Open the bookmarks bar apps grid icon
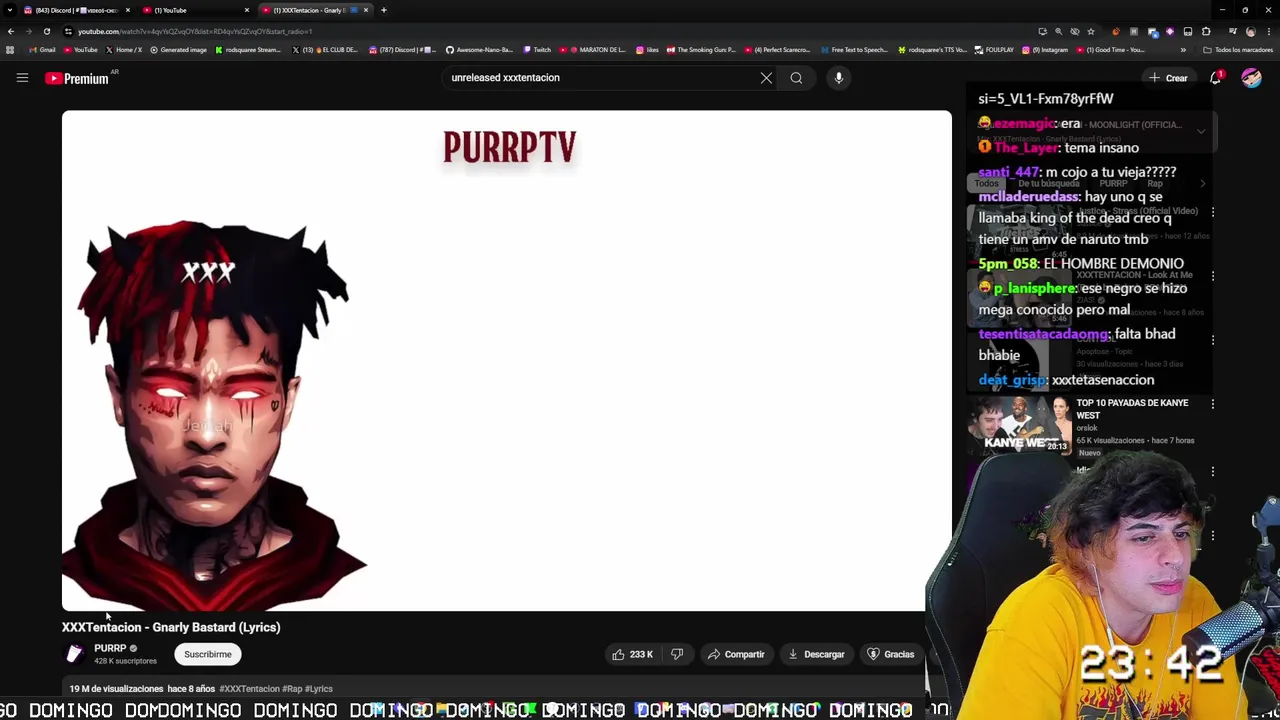The width and height of the screenshot is (1280, 720). pyautogui.click(x=10, y=50)
